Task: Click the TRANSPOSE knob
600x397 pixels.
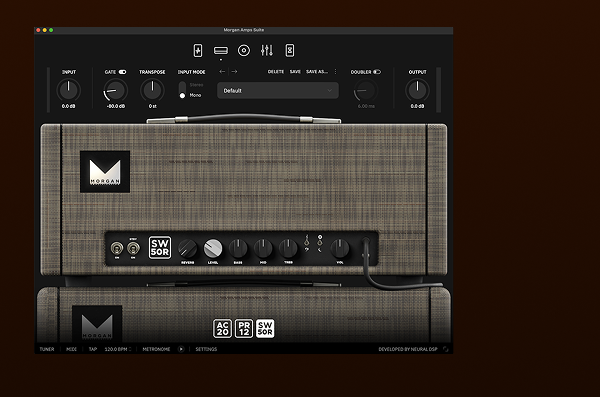Action: pos(152,90)
